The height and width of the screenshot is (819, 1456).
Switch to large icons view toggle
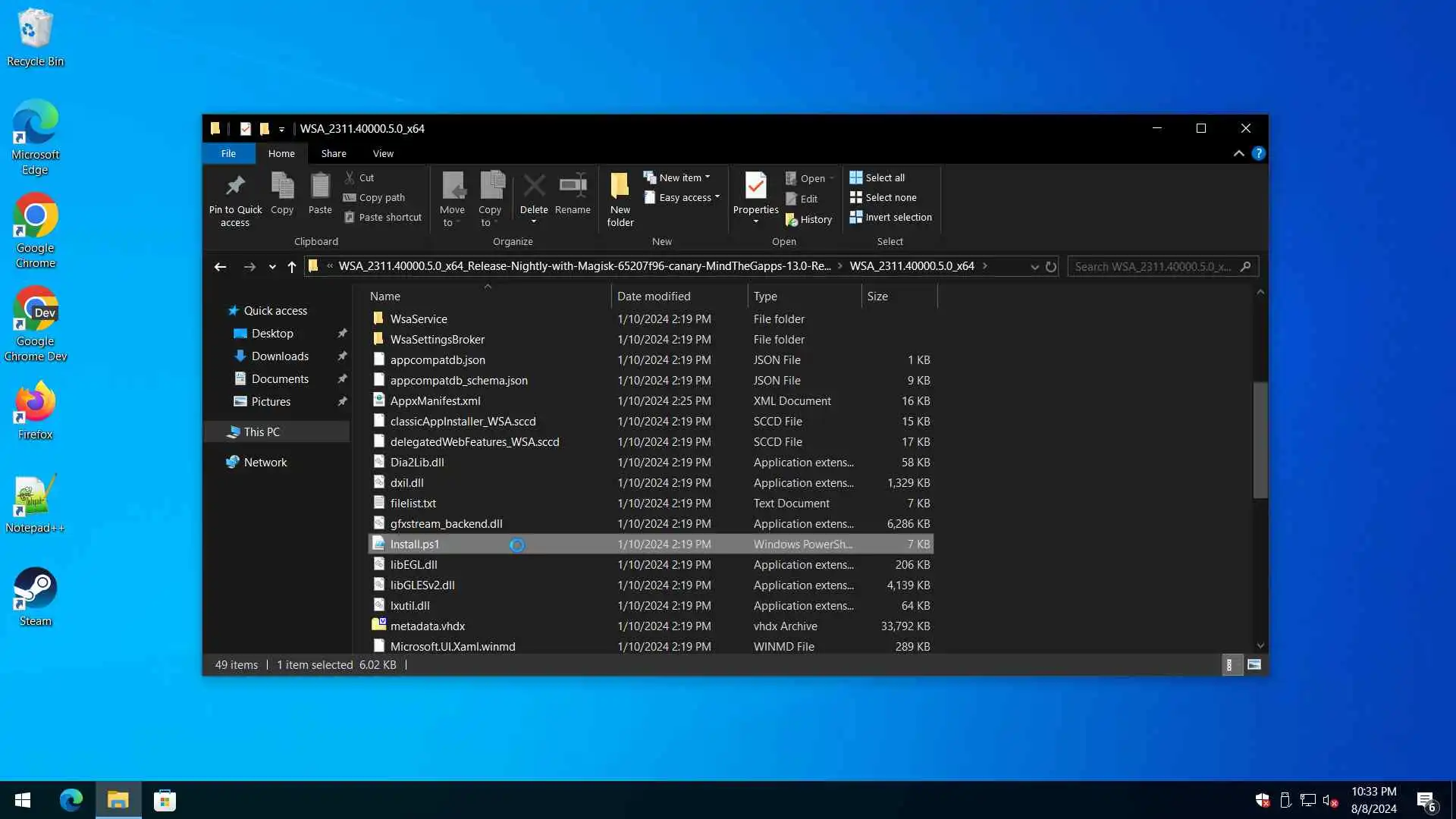(1254, 665)
